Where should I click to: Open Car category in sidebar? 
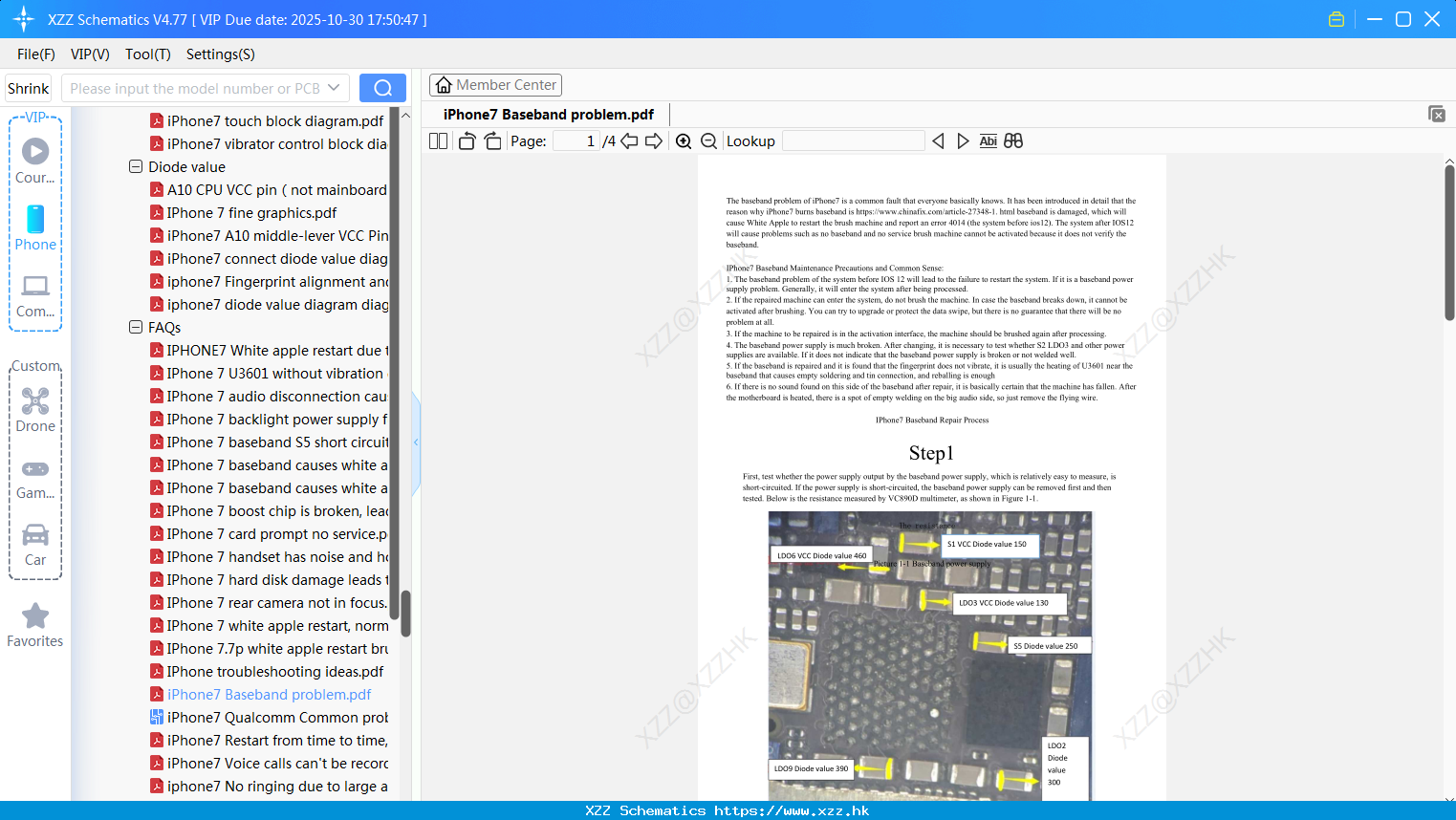click(35, 544)
